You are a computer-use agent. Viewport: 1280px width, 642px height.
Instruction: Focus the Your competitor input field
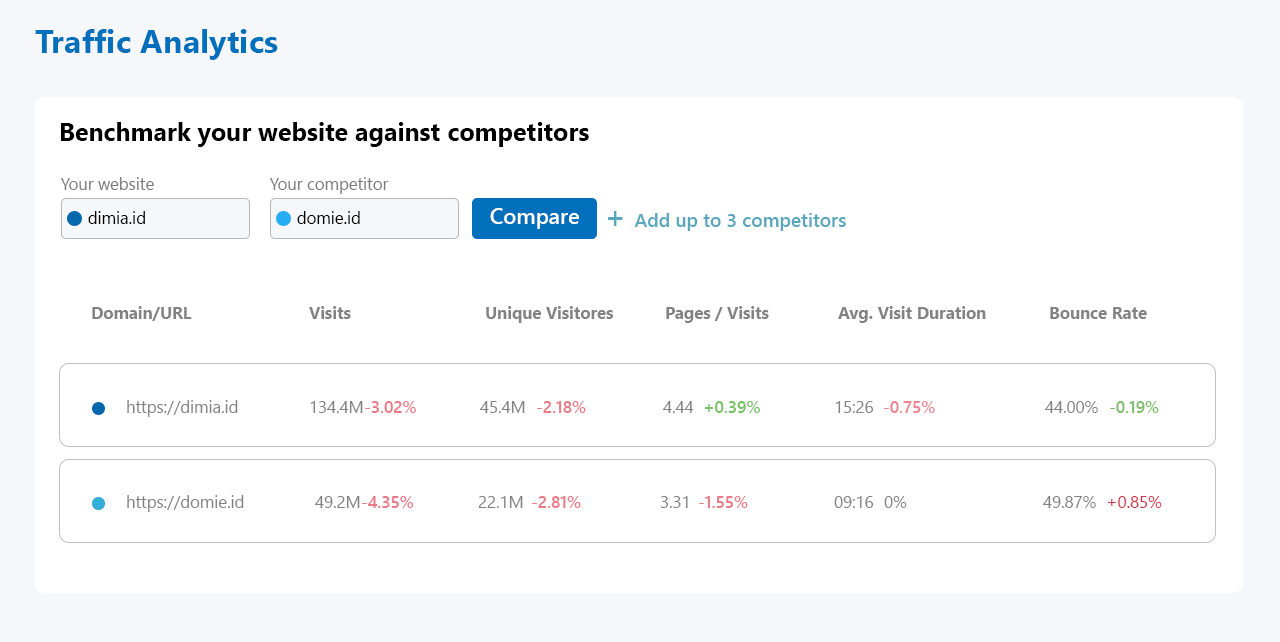[375, 218]
